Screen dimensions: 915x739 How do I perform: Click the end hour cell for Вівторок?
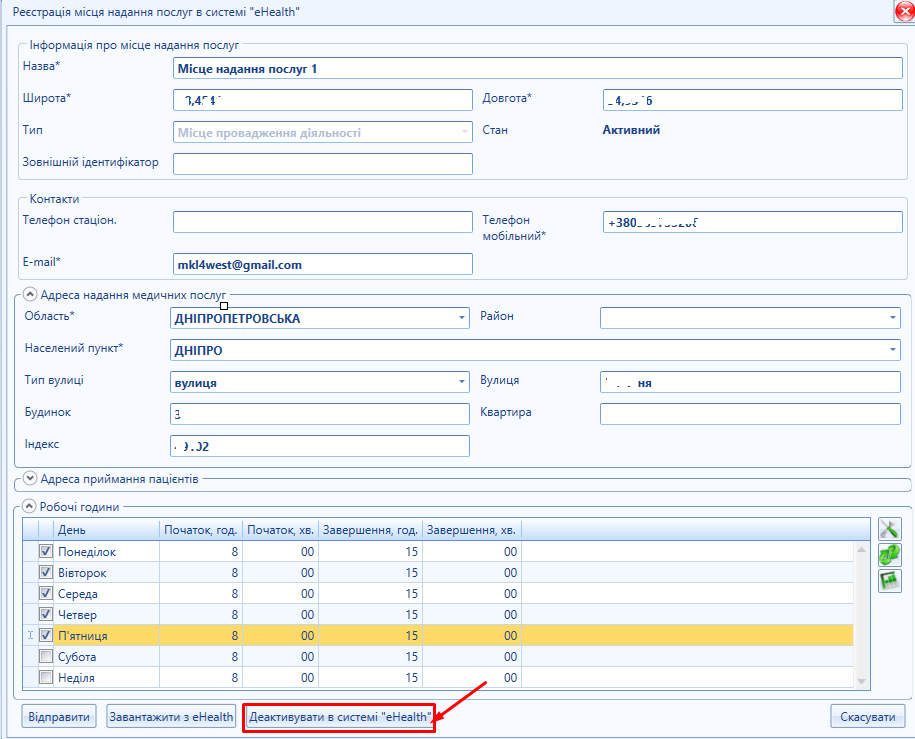pyautogui.click(x=370, y=573)
